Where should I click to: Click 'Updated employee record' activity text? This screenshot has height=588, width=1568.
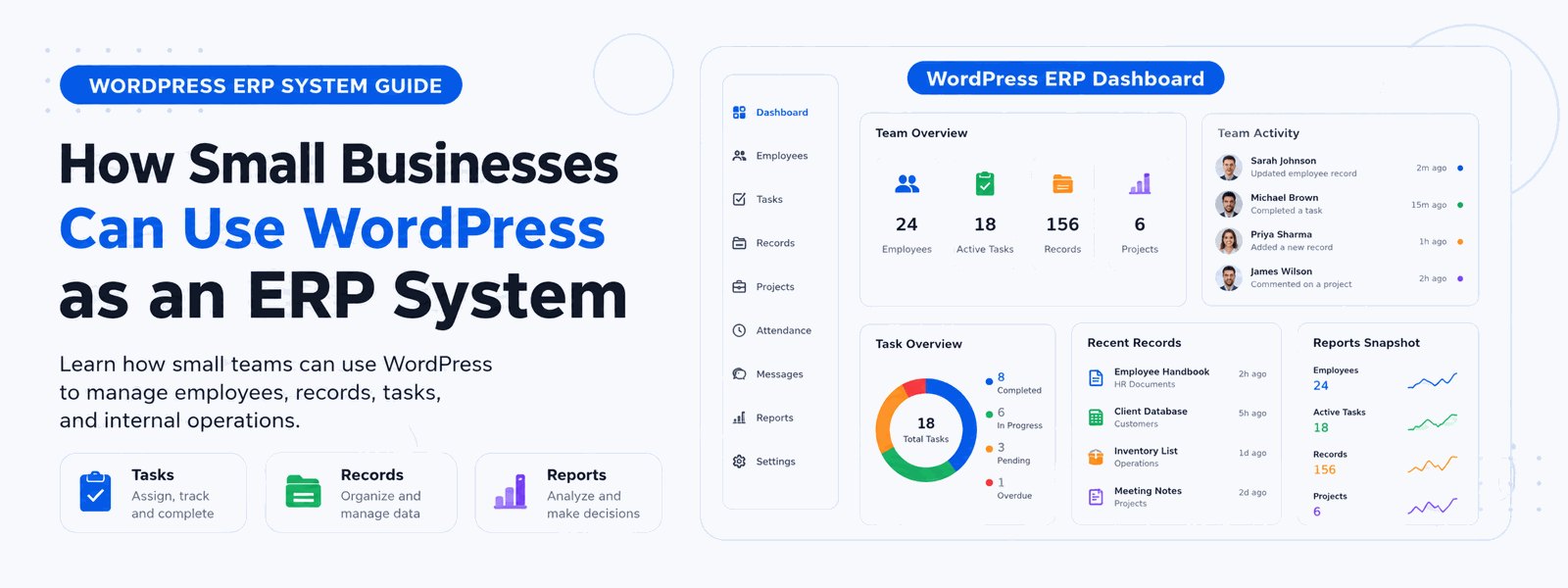click(1303, 173)
